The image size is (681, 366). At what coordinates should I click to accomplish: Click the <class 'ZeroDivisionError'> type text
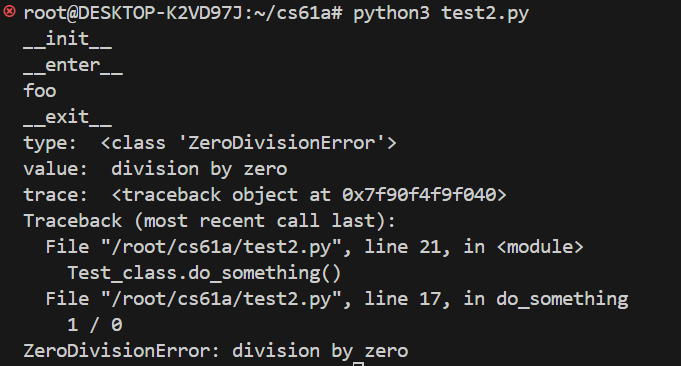pyautogui.click(x=248, y=143)
